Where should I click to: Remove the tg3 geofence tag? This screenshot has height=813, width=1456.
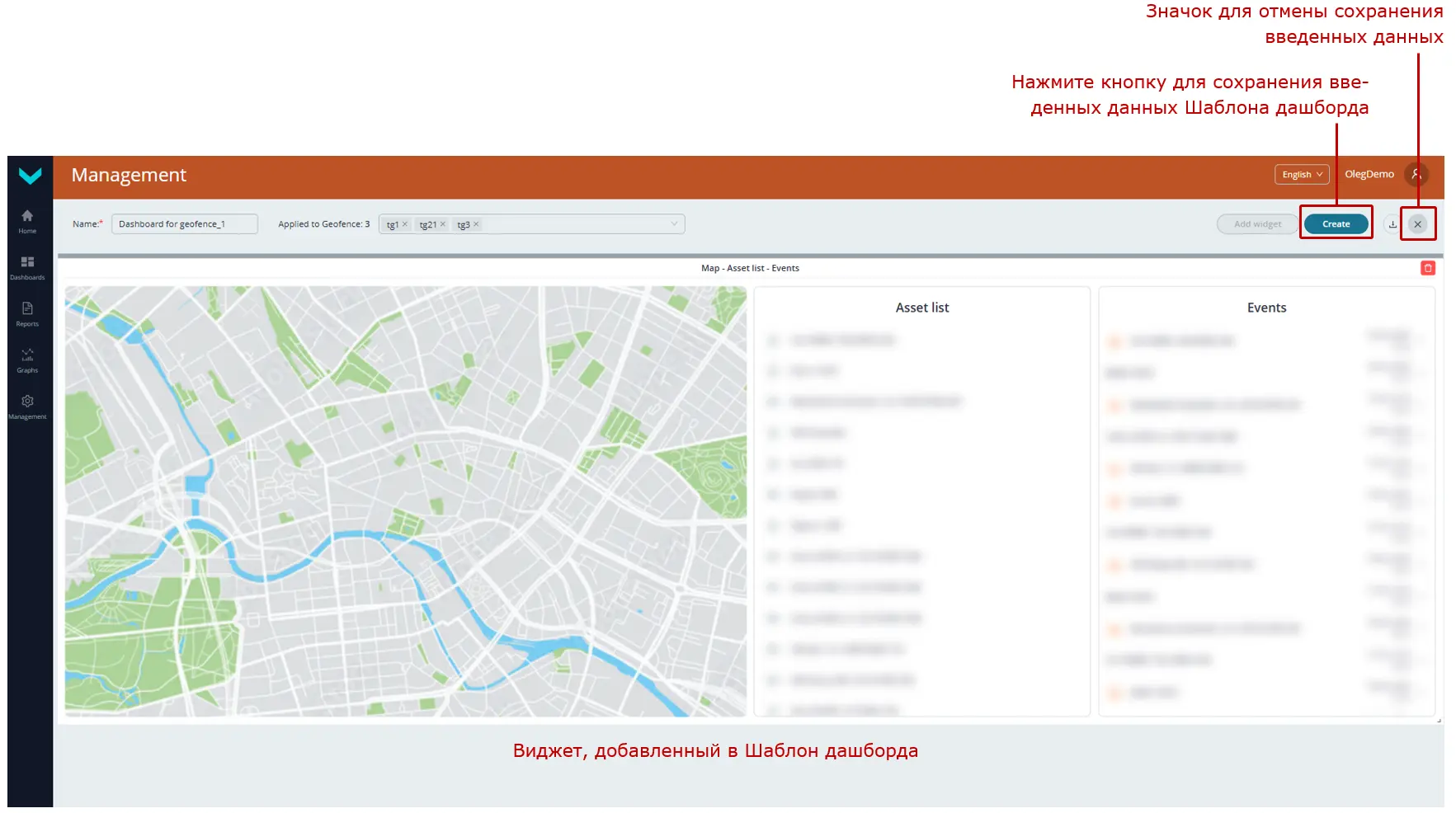point(476,224)
